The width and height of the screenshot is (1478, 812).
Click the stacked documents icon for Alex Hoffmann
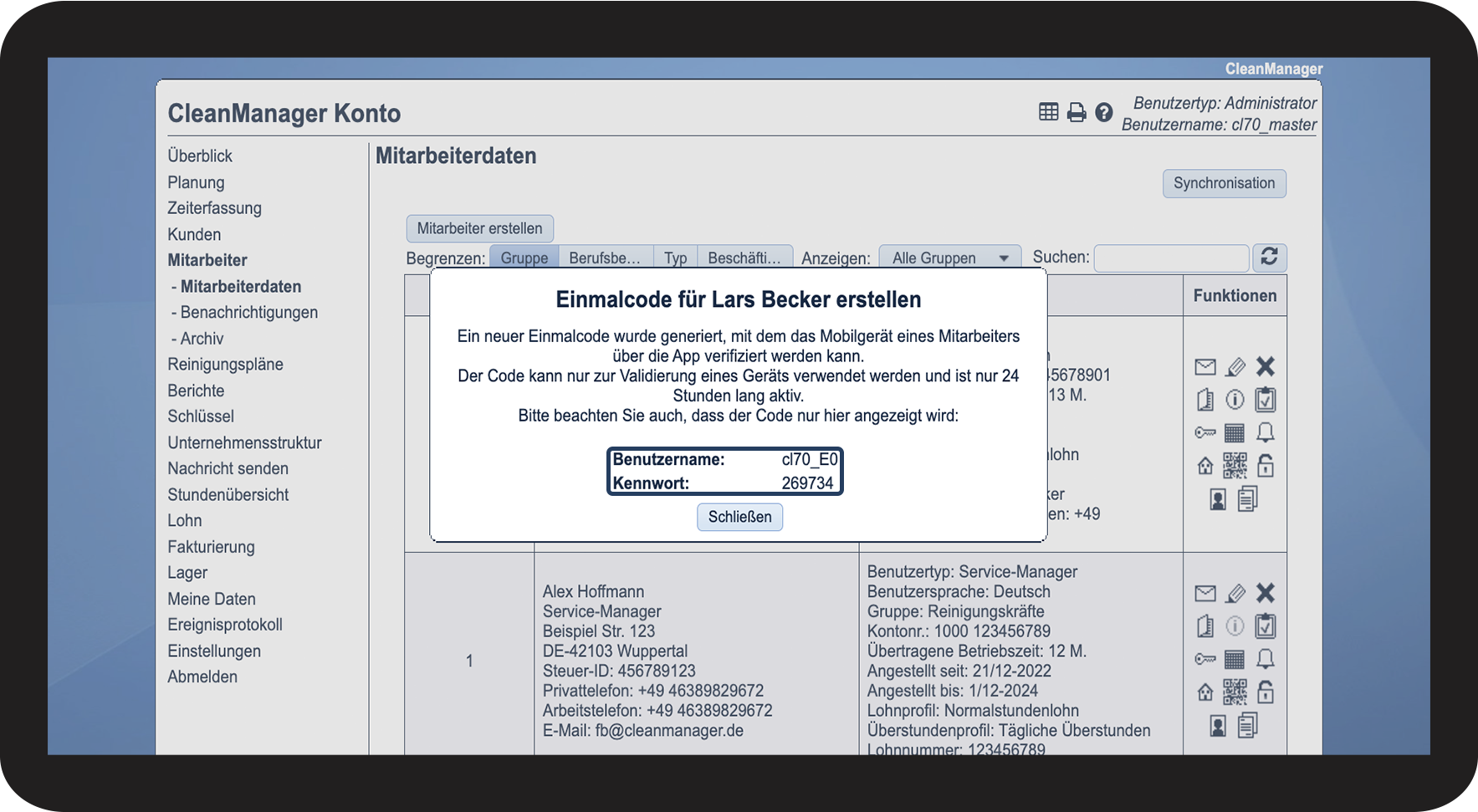1248,725
